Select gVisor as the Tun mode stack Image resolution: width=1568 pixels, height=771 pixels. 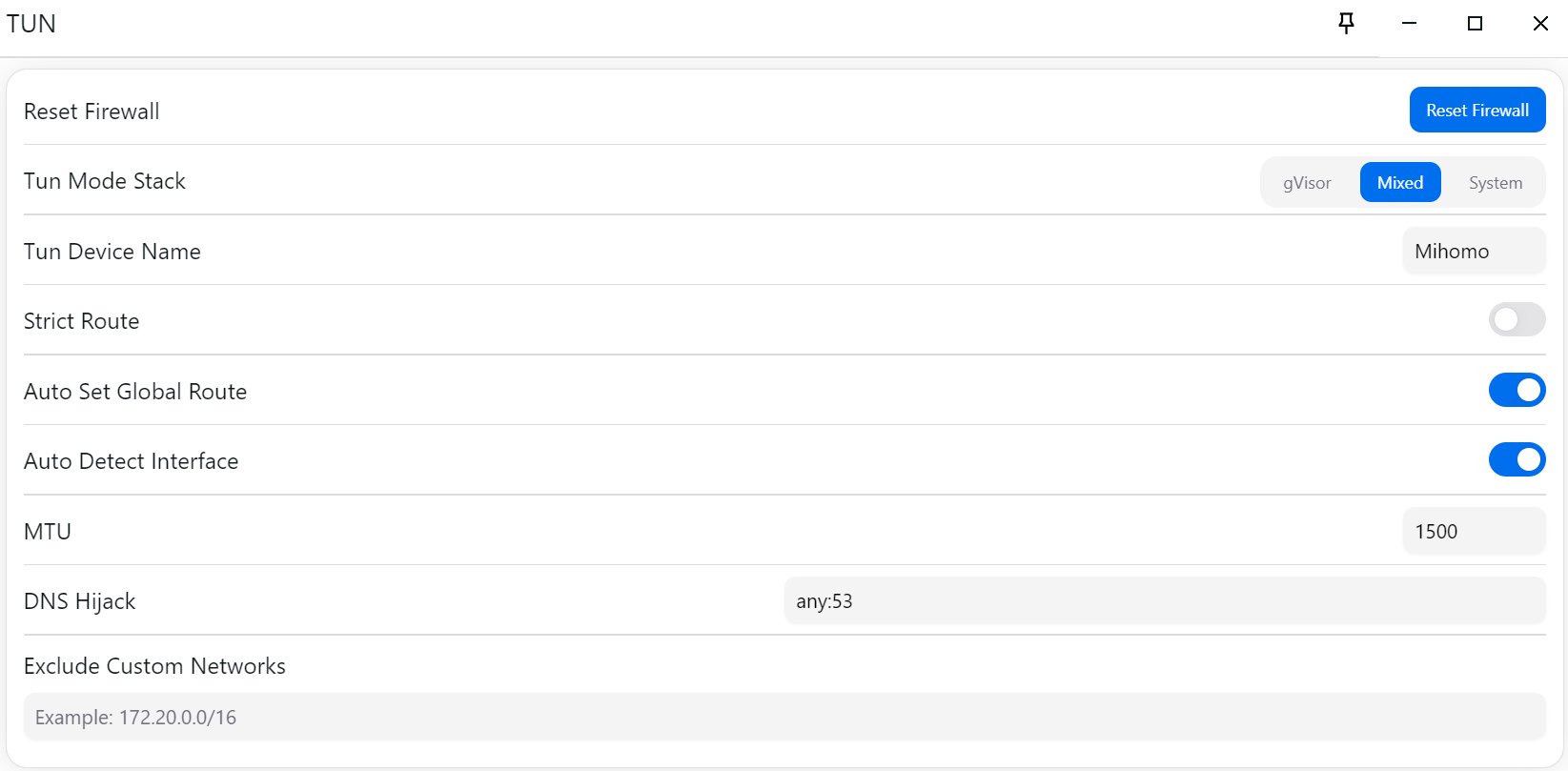click(1307, 183)
